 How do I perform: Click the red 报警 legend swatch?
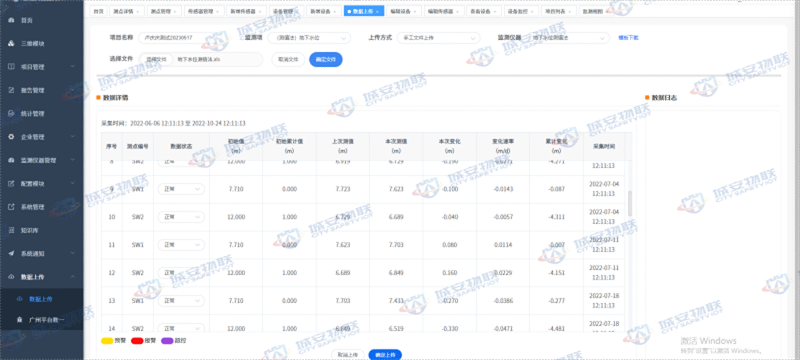[x=137, y=340]
